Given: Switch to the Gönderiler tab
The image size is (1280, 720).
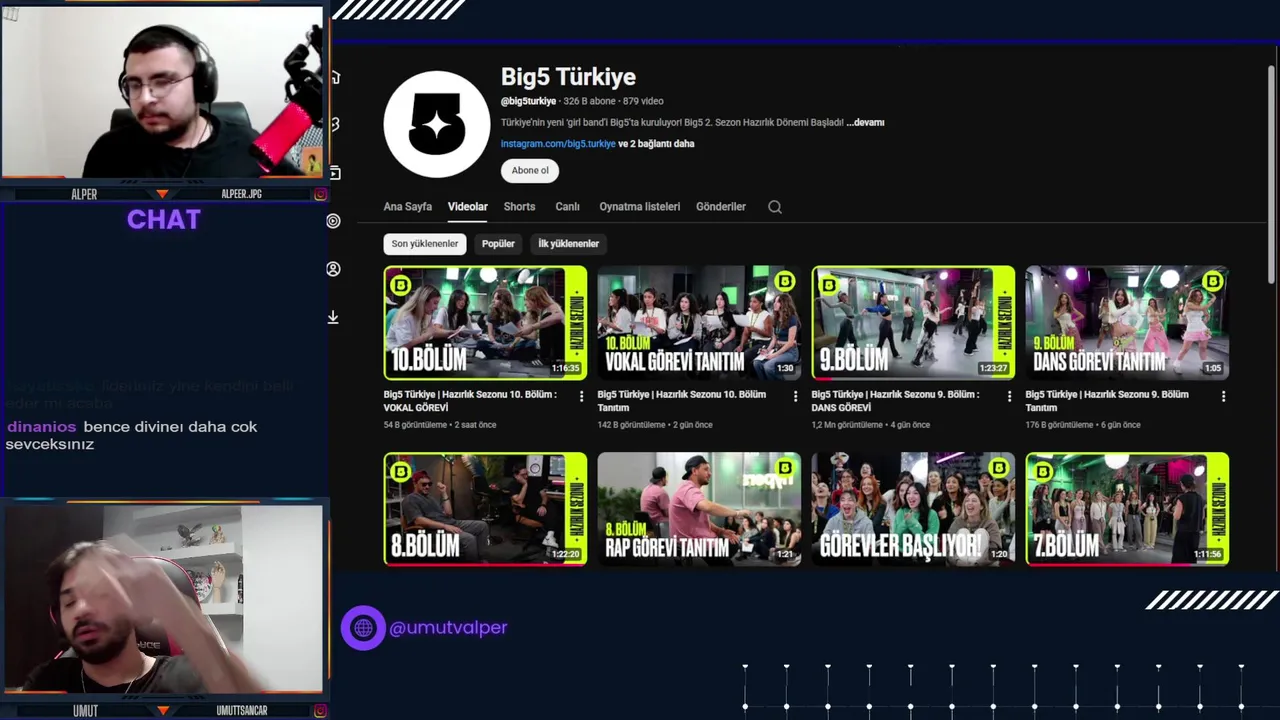Looking at the screenshot, I should coord(721,207).
